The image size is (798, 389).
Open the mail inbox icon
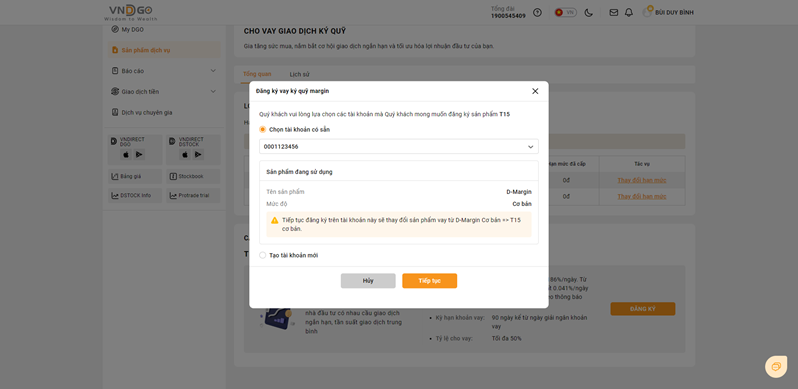pos(614,13)
